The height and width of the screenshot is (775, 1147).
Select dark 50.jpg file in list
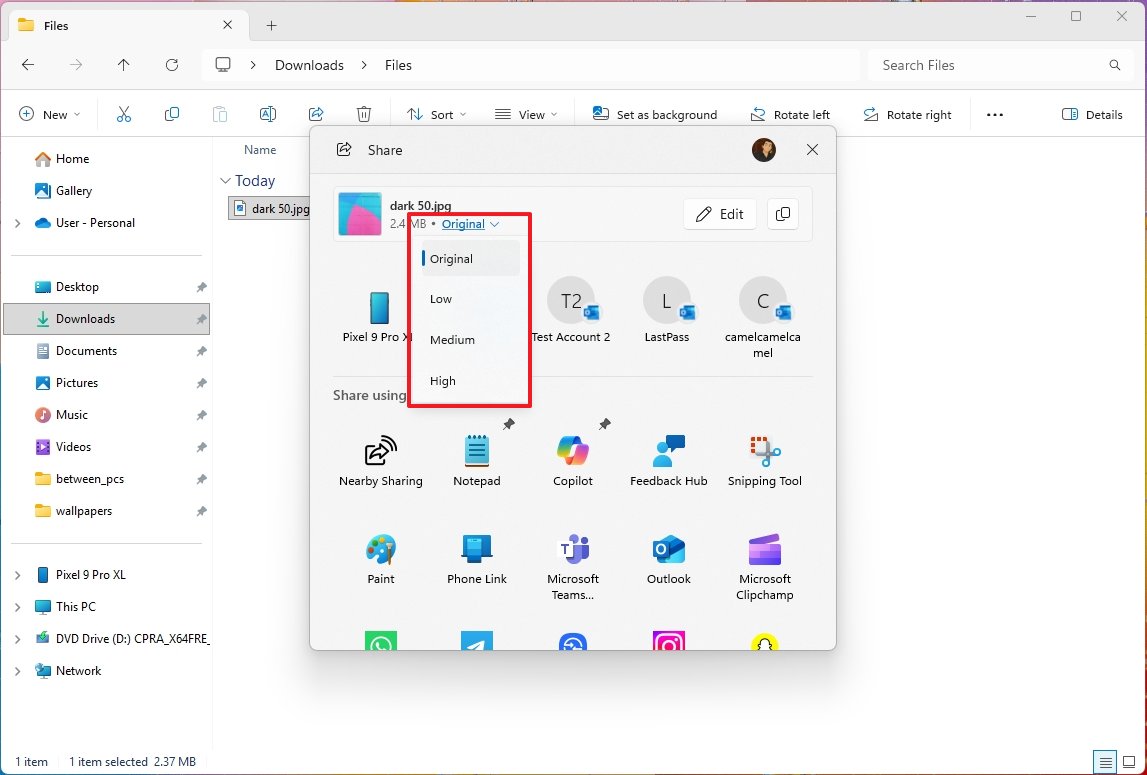[x=270, y=209]
